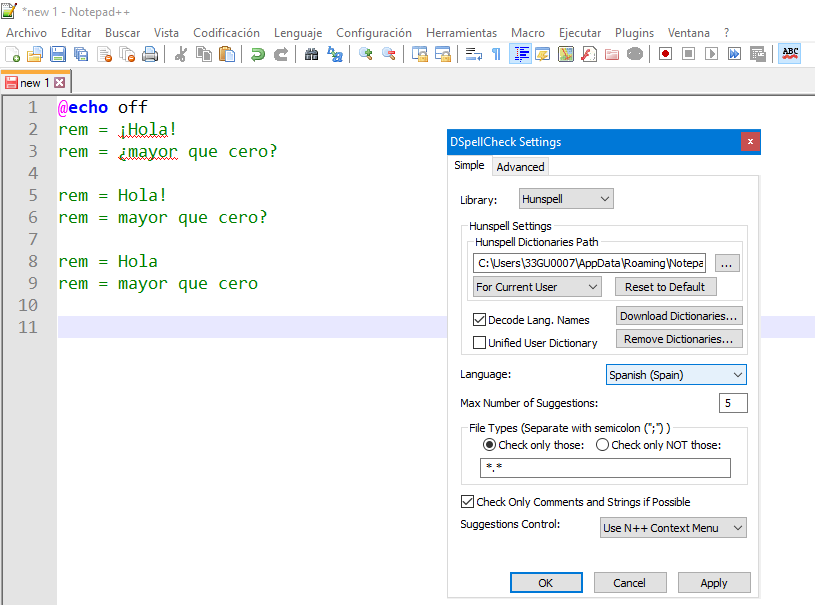Open the Buscar menu
Image resolution: width=815 pixels, height=605 pixels.
[x=122, y=33]
